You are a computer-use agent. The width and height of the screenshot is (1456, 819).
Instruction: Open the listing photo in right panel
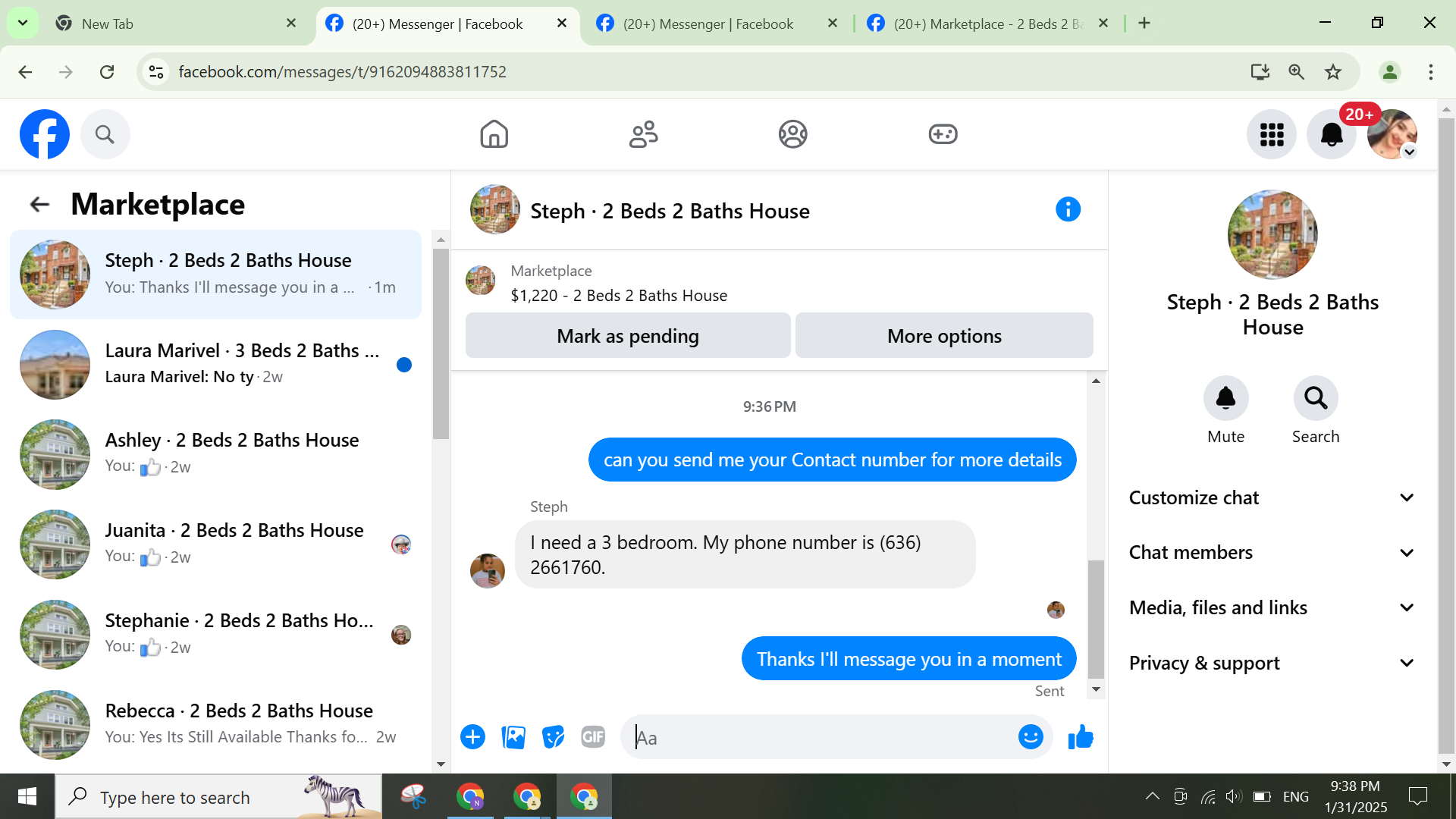pos(1272,235)
